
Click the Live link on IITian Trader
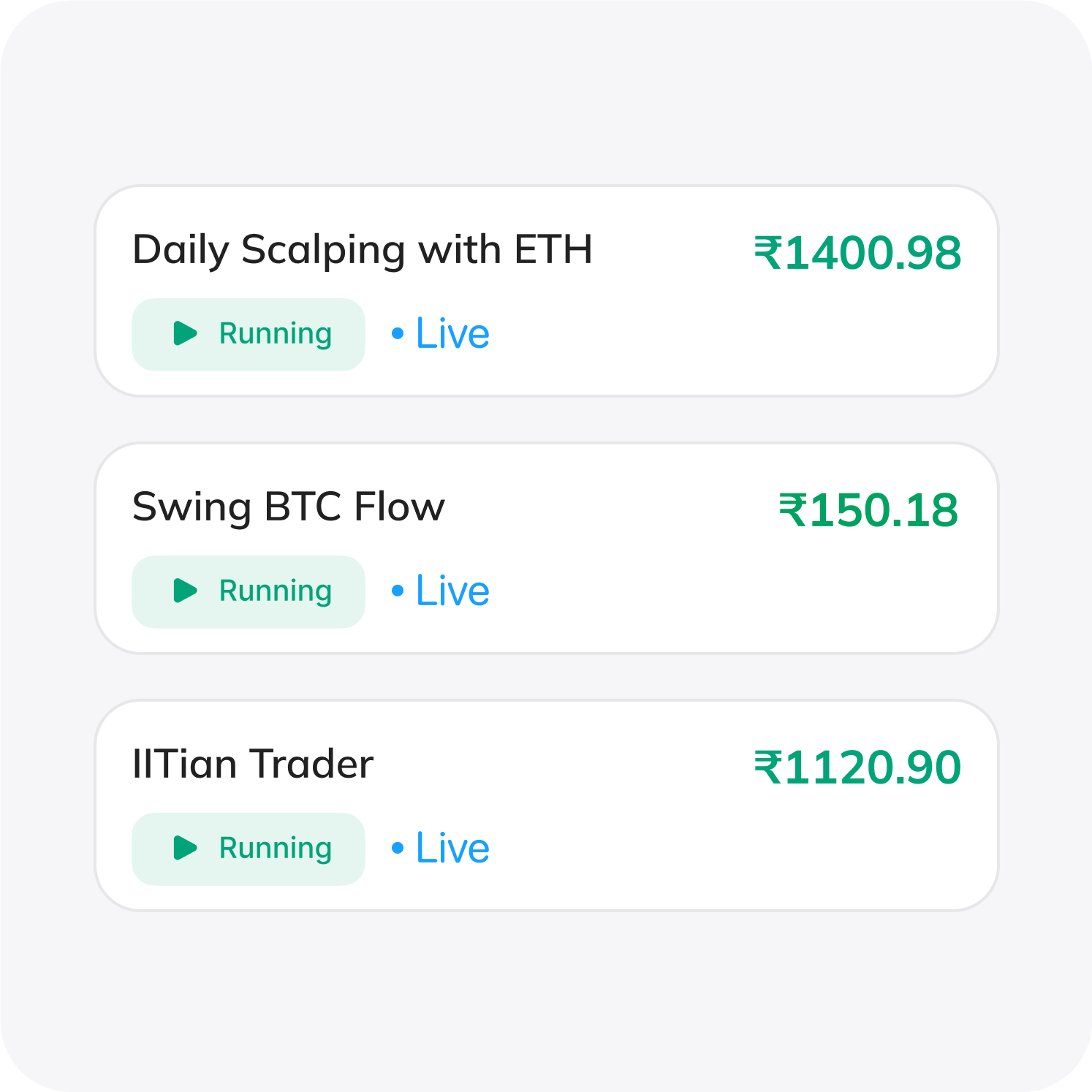click(451, 847)
